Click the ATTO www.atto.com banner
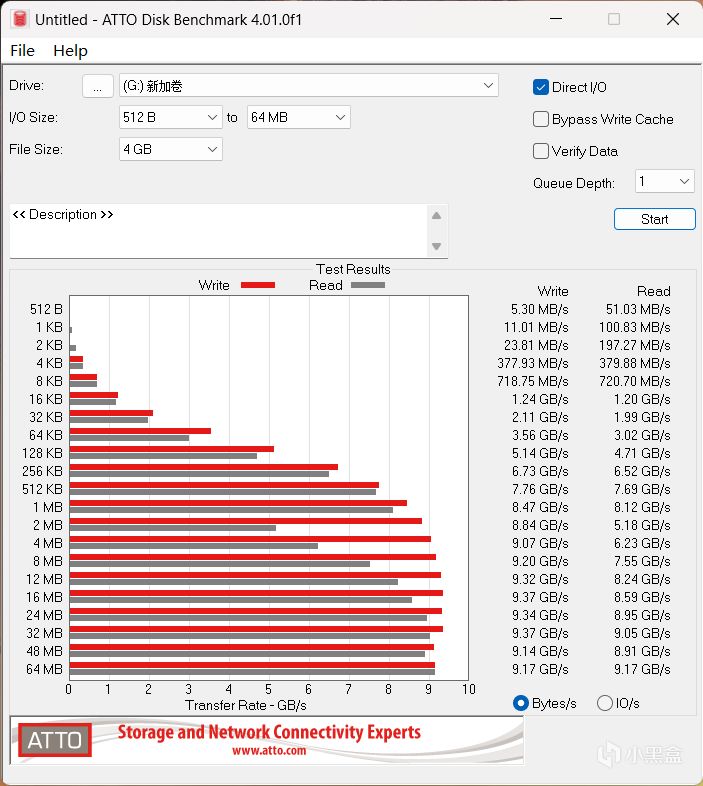The height and width of the screenshot is (786, 703). 267,740
